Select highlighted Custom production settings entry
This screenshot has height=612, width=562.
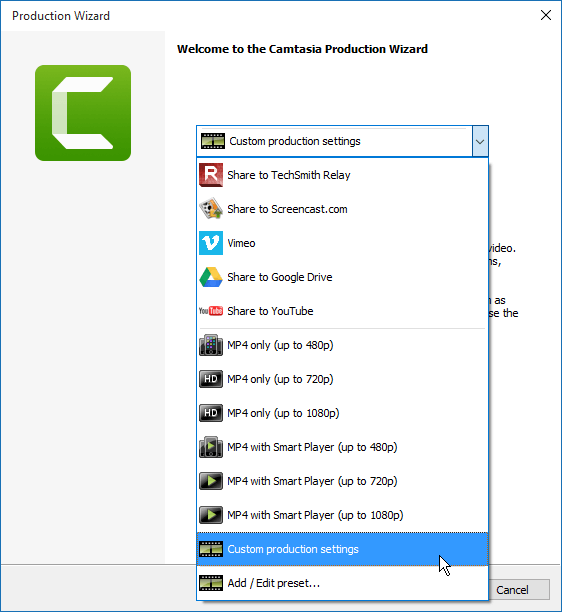click(x=342, y=549)
